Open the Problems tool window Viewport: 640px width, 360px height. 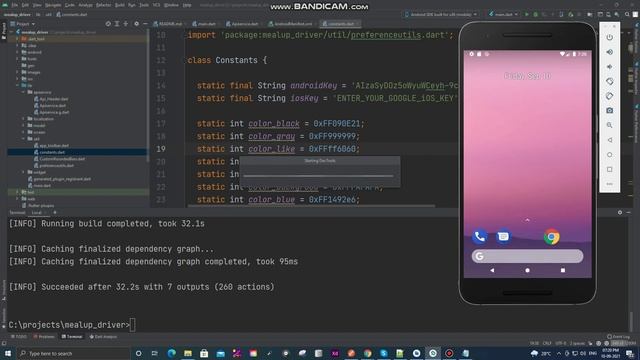click(x=44, y=337)
